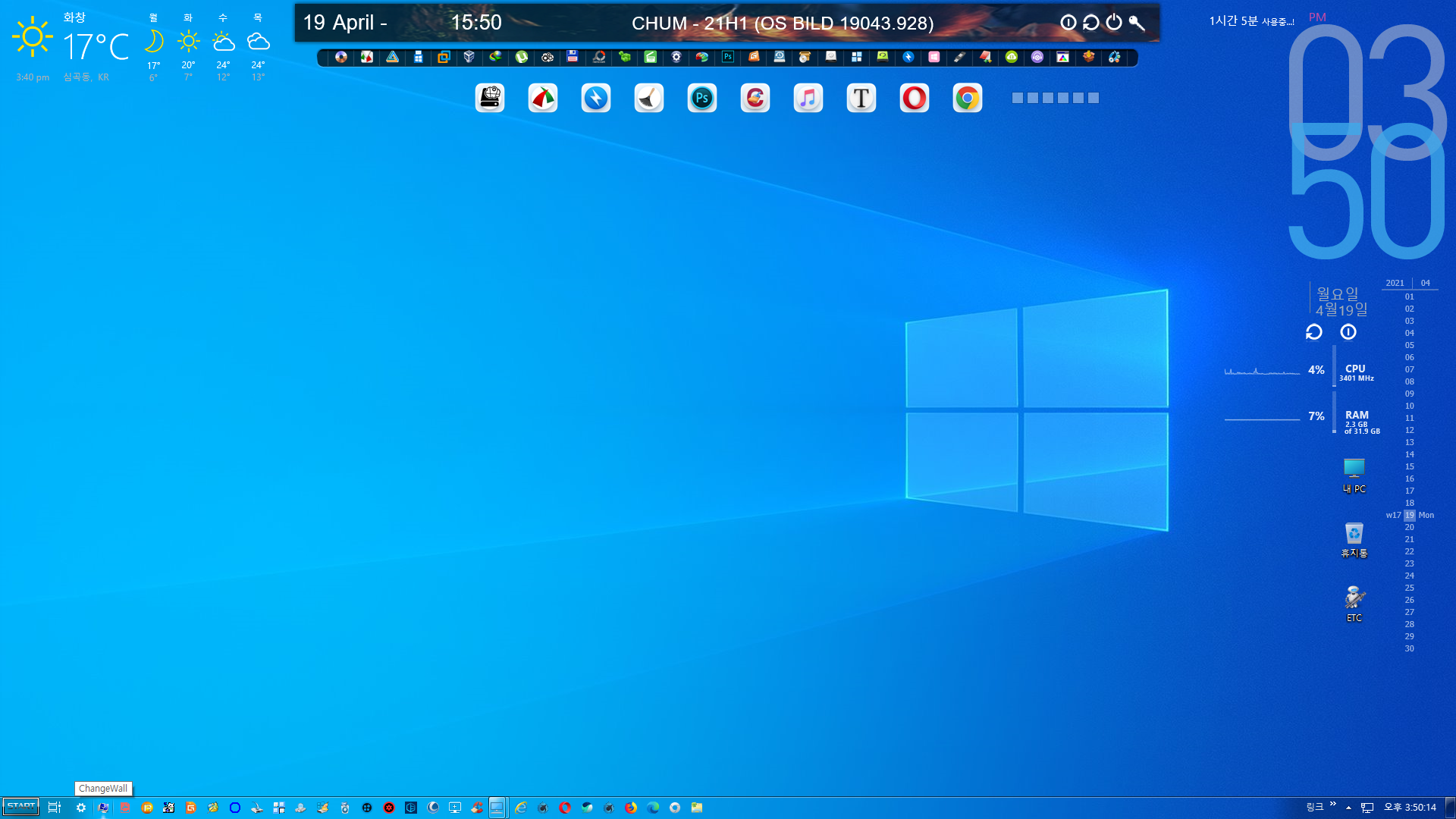The width and height of the screenshot is (1456, 819).
Task: Open the file explorer icon on taskbar
Action: 697,808
